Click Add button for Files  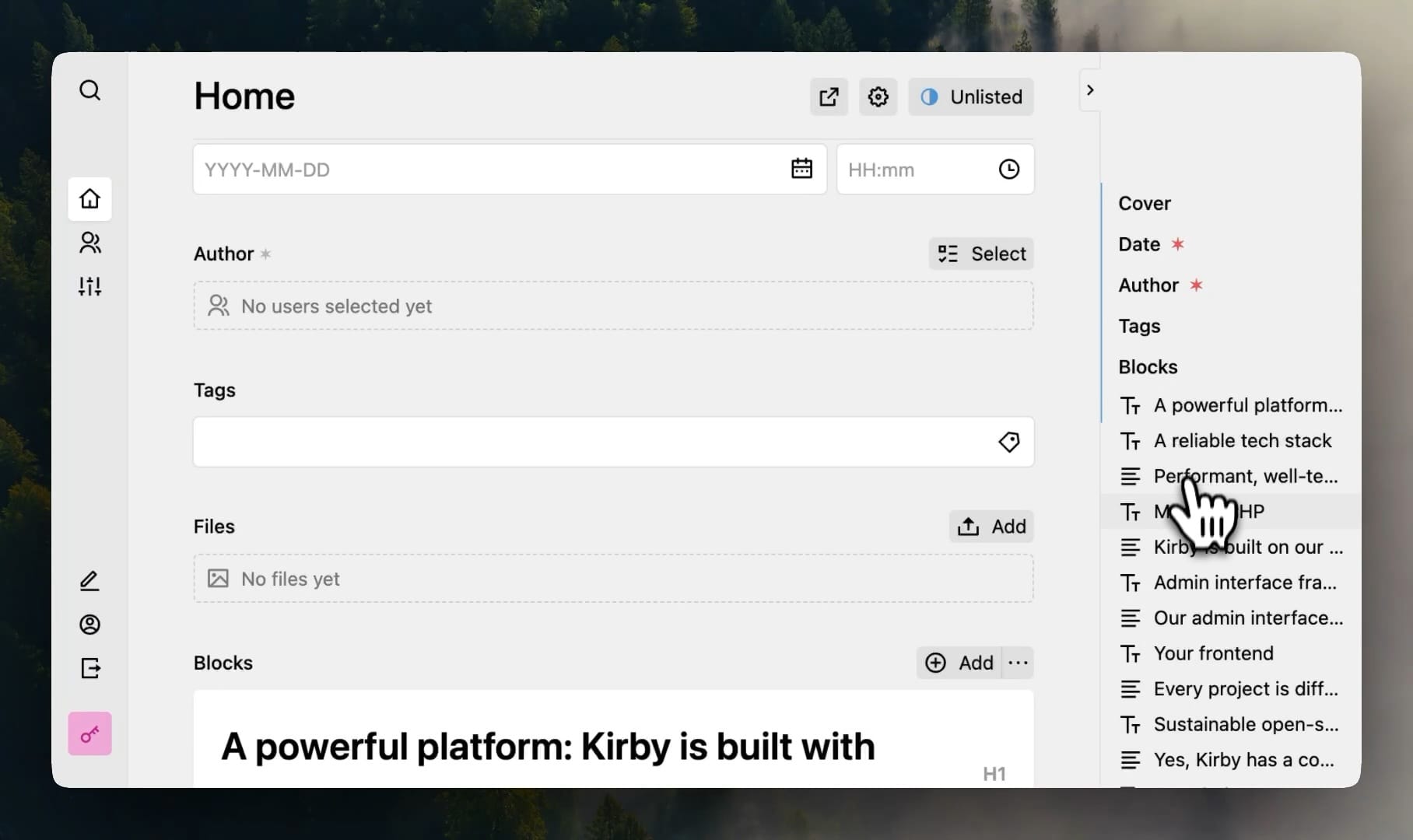tap(991, 527)
